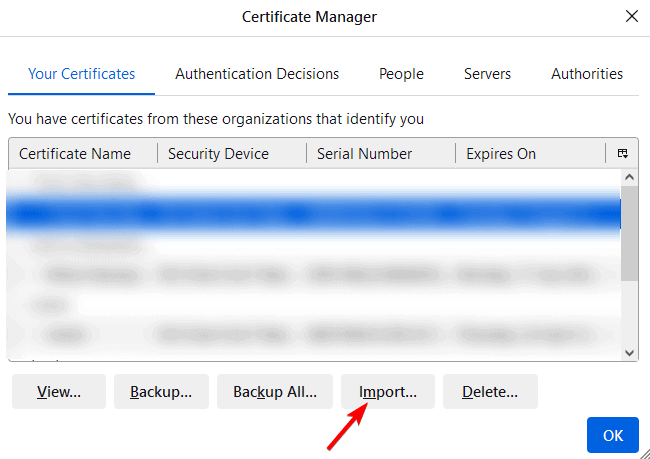Click the scrollbar down arrow
Screen dimensions: 650x459
click(630, 352)
